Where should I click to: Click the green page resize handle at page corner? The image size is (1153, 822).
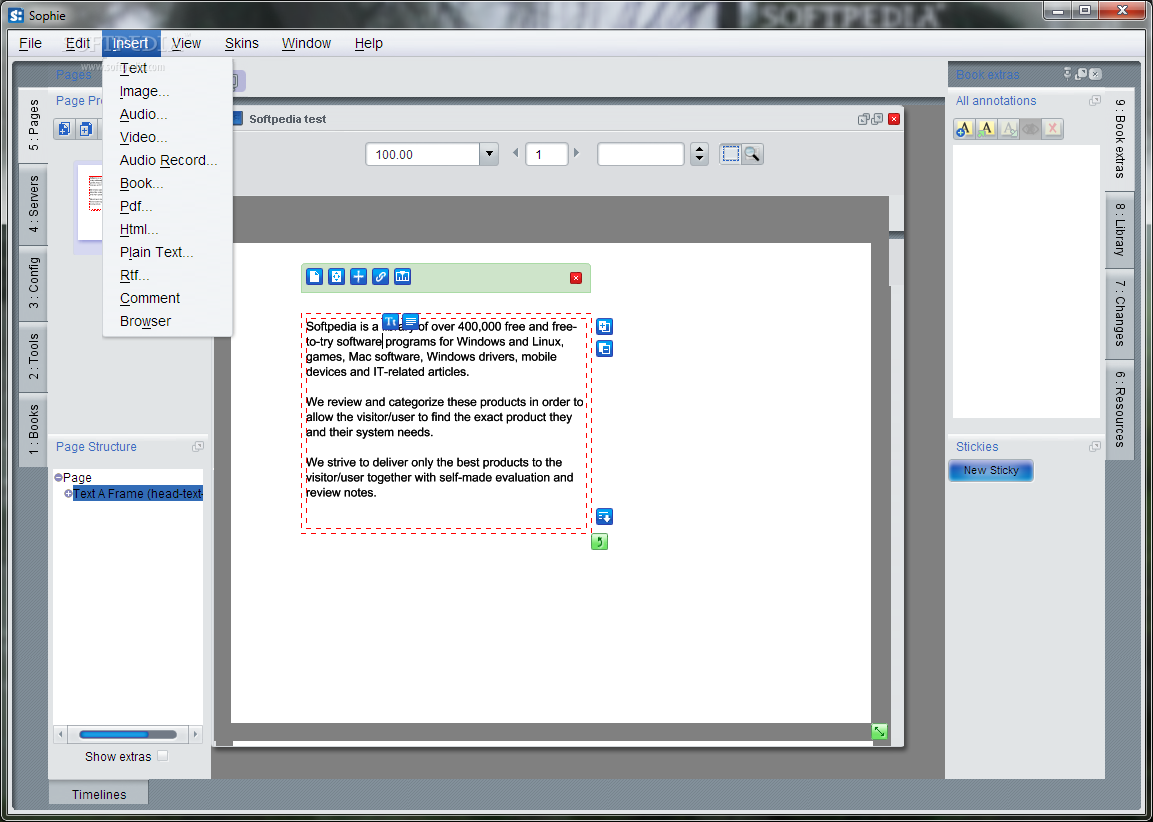pos(879,732)
